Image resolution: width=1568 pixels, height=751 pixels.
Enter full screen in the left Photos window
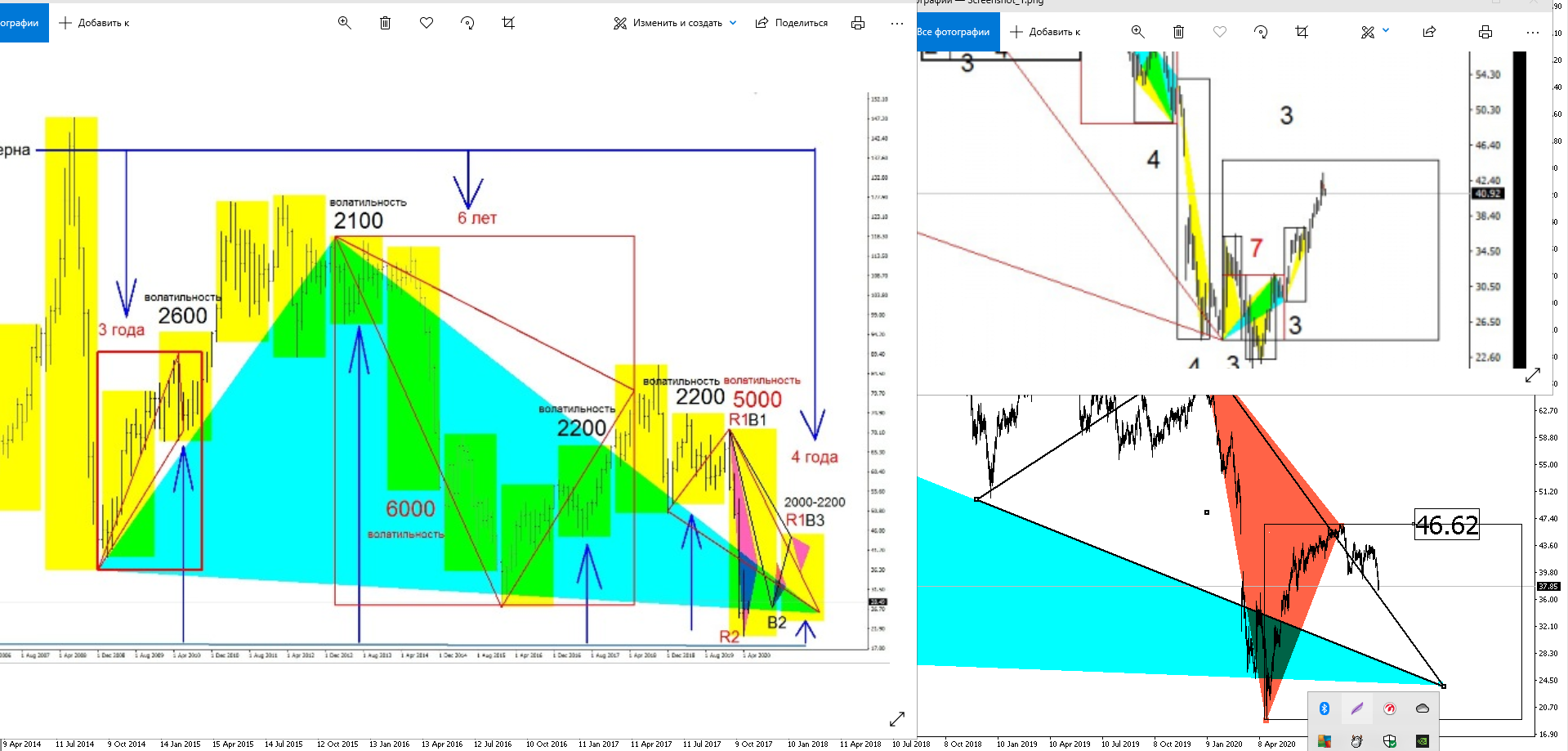pos(897,718)
